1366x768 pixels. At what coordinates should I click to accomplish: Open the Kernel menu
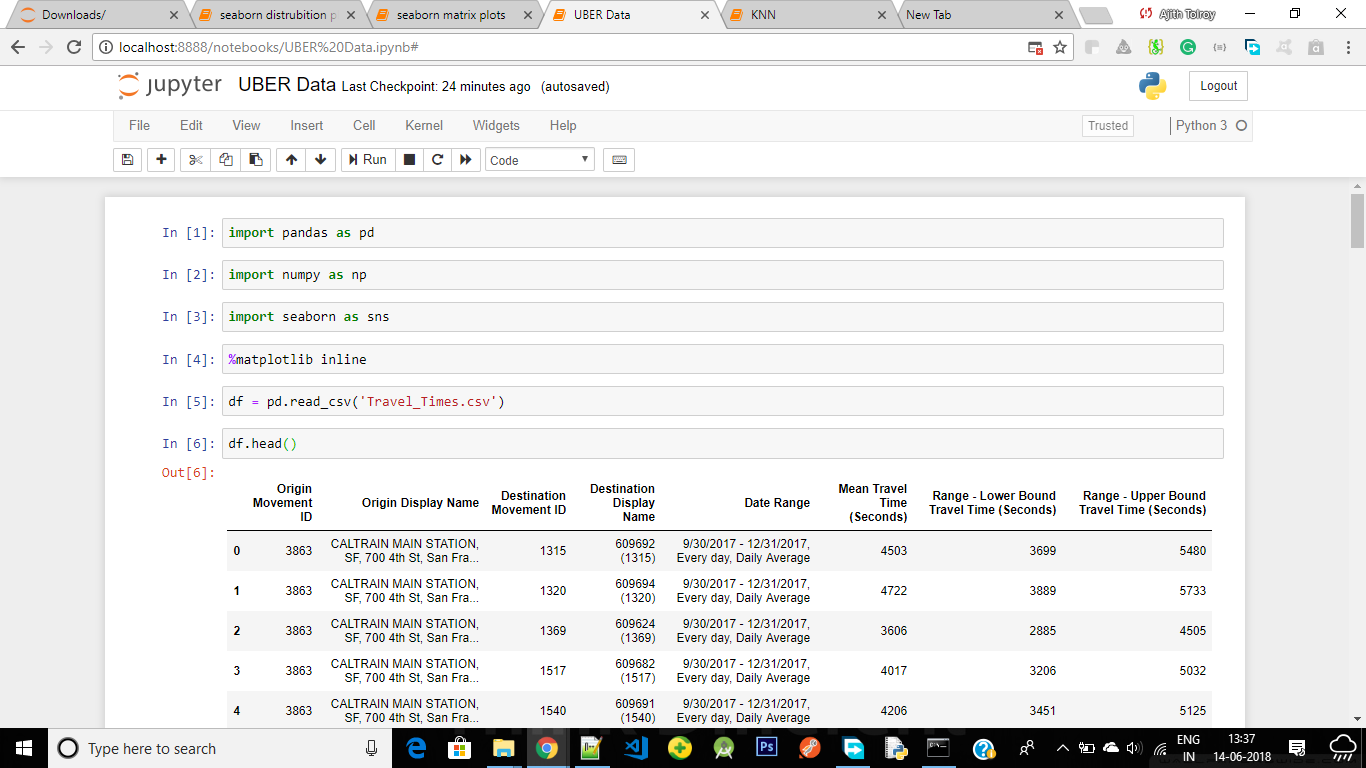[x=423, y=125]
